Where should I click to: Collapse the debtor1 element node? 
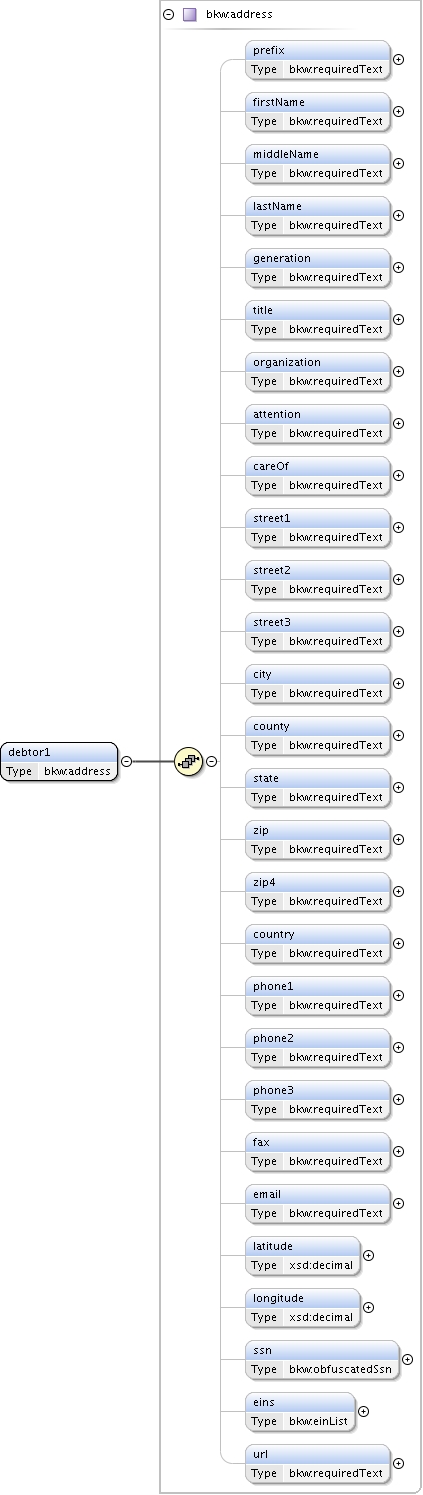click(x=126, y=761)
